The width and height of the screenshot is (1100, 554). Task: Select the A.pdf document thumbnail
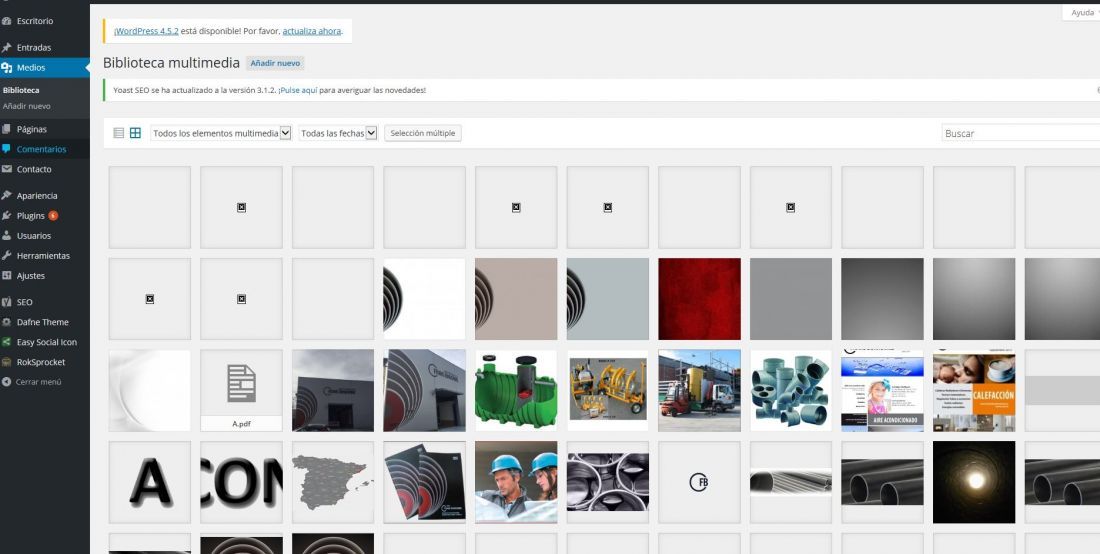click(x=241, y=391)
